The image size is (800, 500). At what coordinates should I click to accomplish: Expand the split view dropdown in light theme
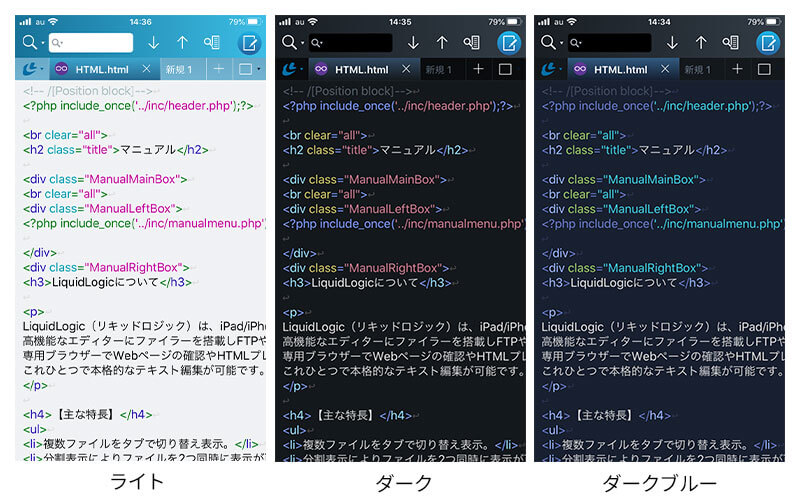pyautogui.click(x=258, y=70)
